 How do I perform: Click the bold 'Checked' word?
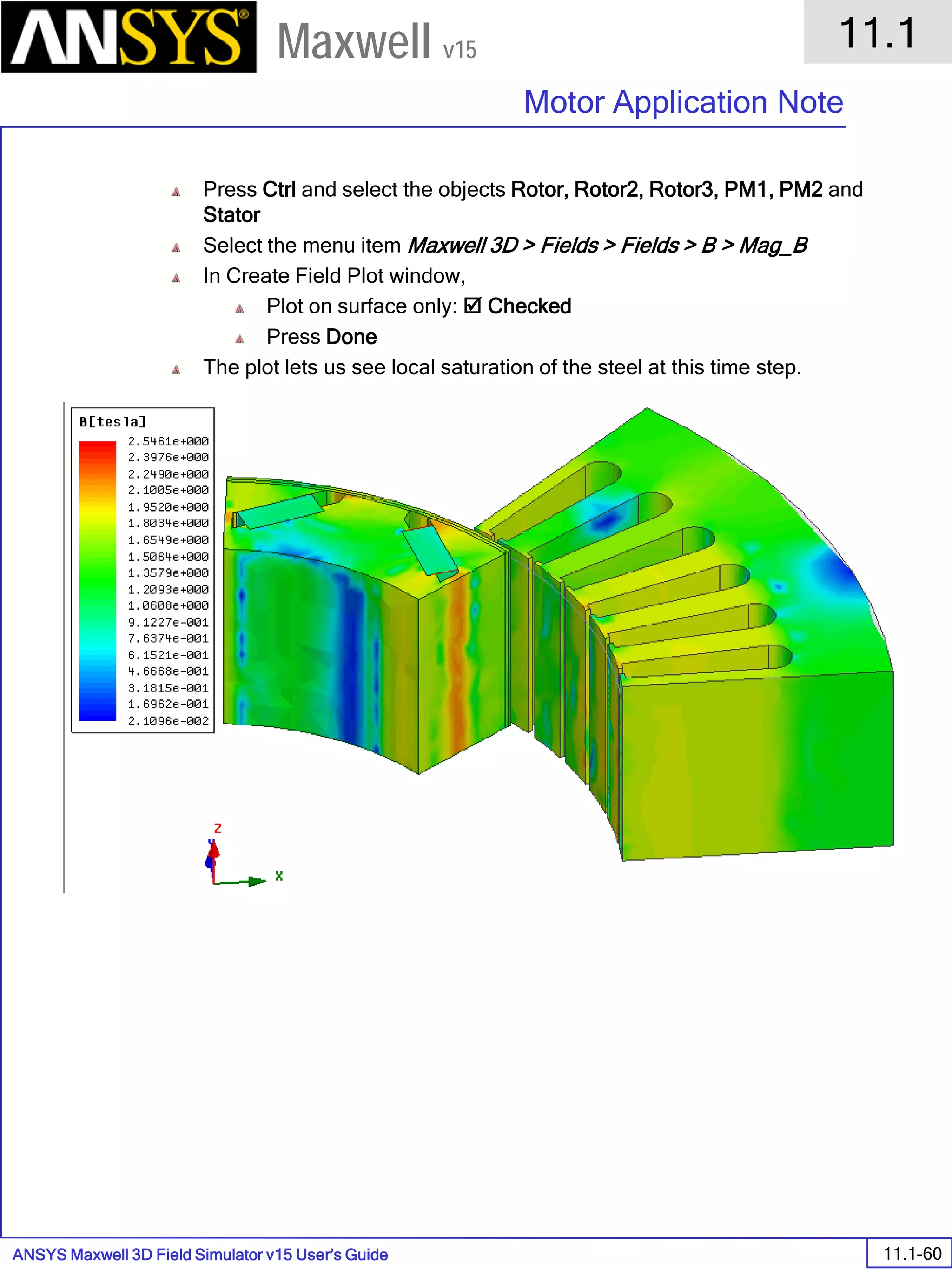529,306
